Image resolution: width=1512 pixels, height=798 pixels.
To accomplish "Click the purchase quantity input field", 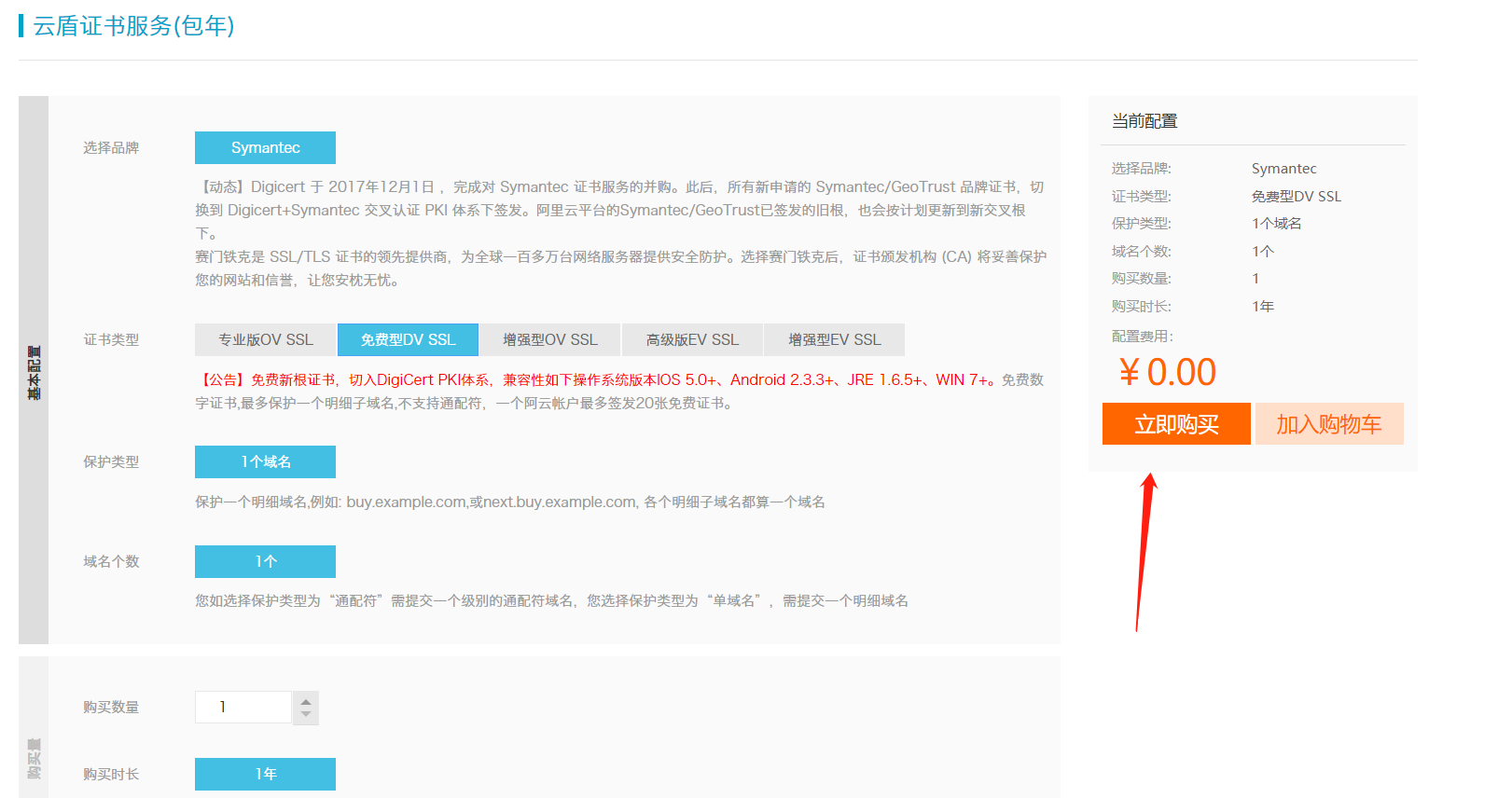I will point(243,708).
